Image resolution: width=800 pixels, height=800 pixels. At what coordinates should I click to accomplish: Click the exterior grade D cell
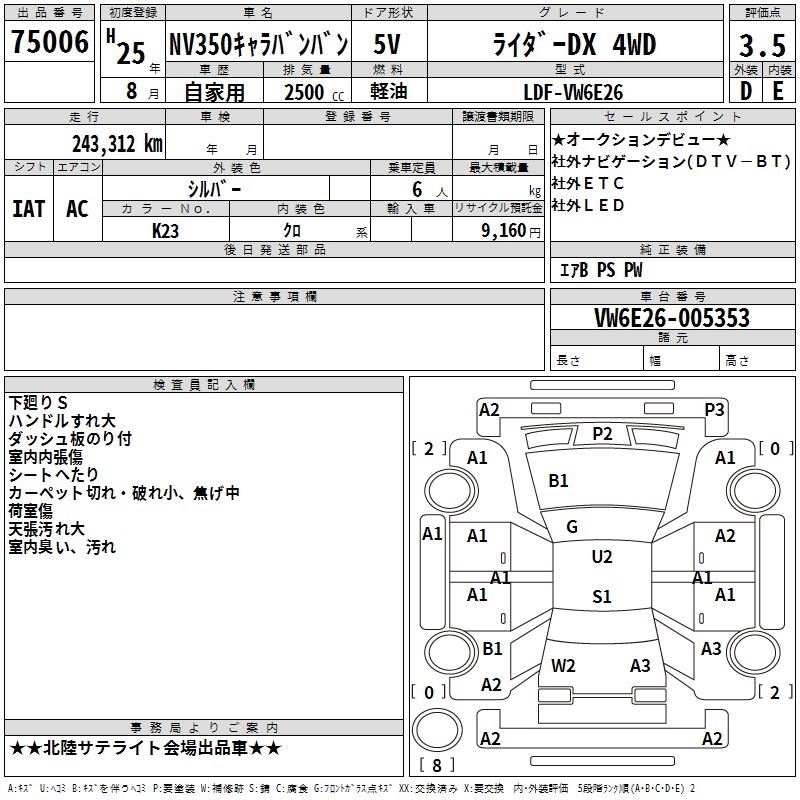coord(746,91)
